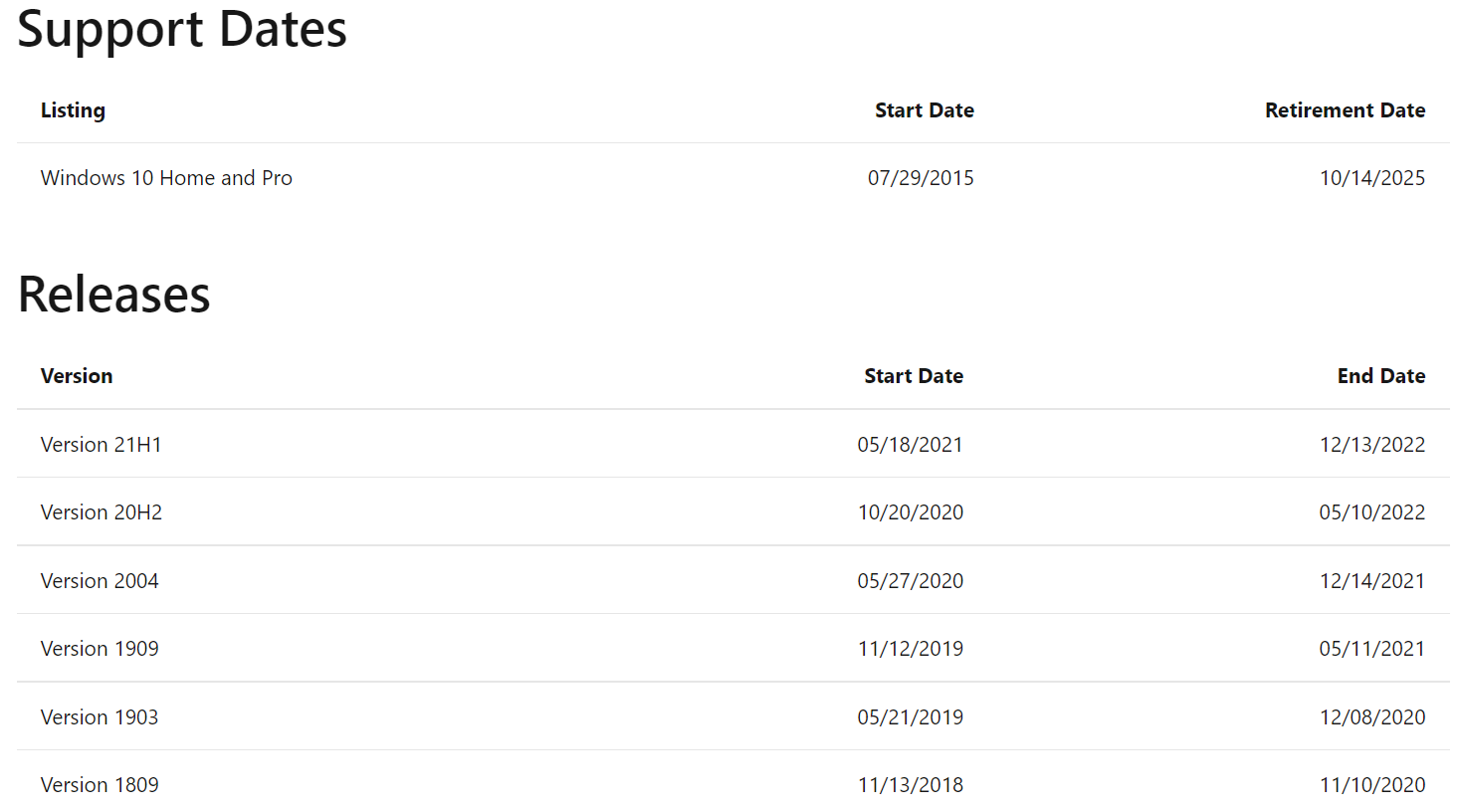1458x812 pixels.
Task: Click the 05/18/2021 start date cell
Action: (x=911, y=445)
